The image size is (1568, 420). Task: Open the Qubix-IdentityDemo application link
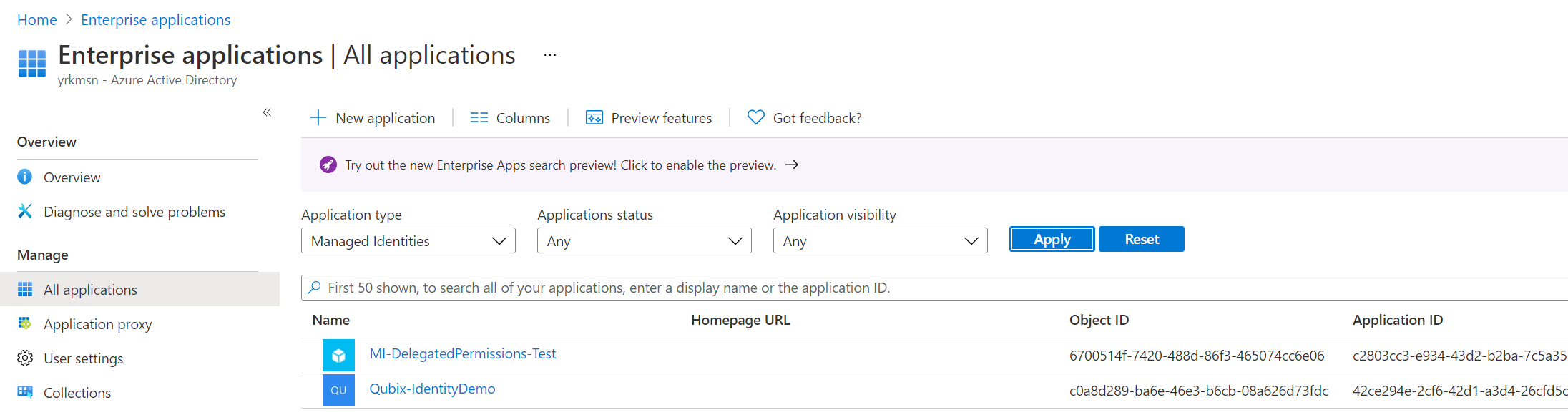pos(432,389)
